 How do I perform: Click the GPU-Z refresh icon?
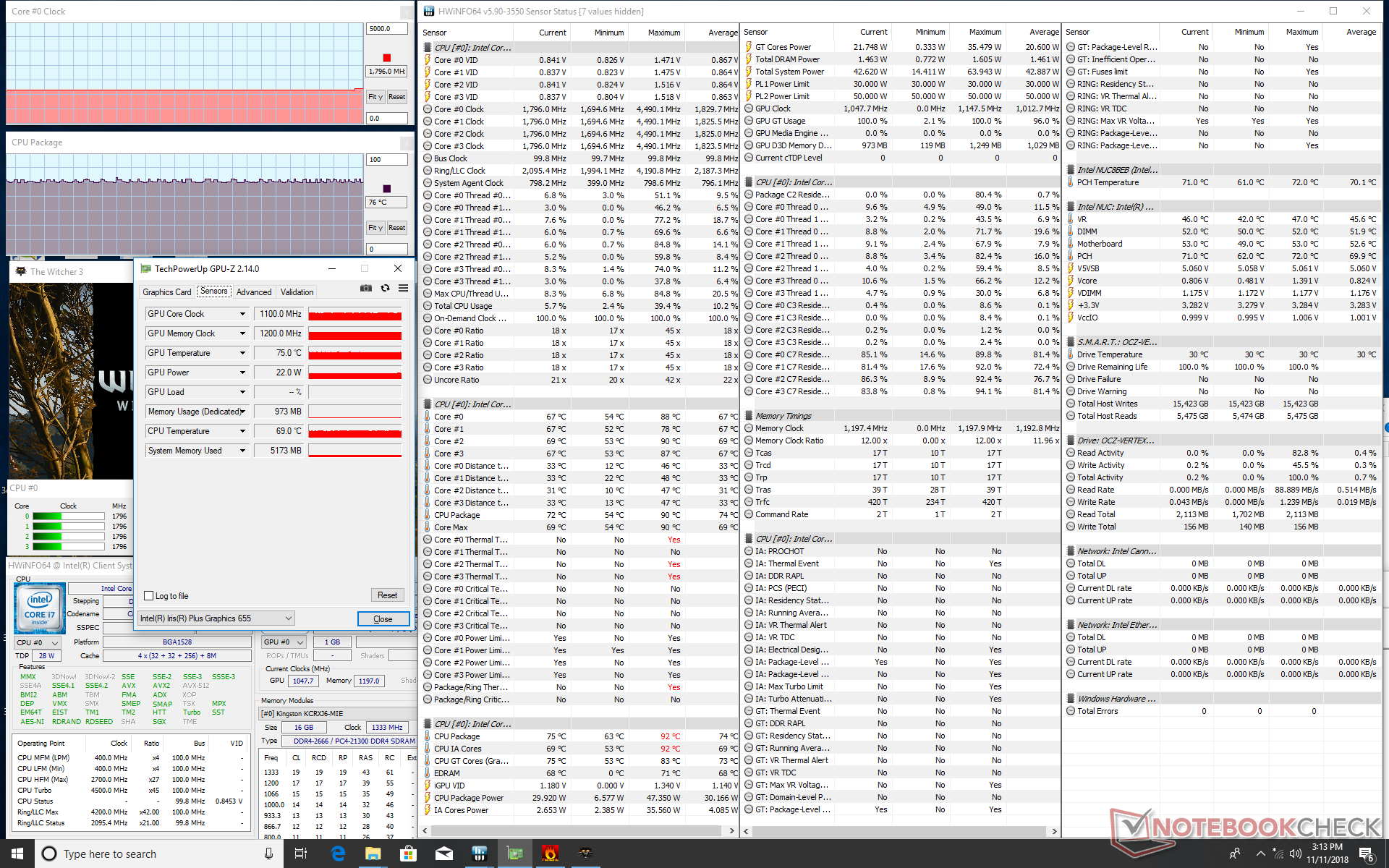pyautogui.click(x=385, y=288)
